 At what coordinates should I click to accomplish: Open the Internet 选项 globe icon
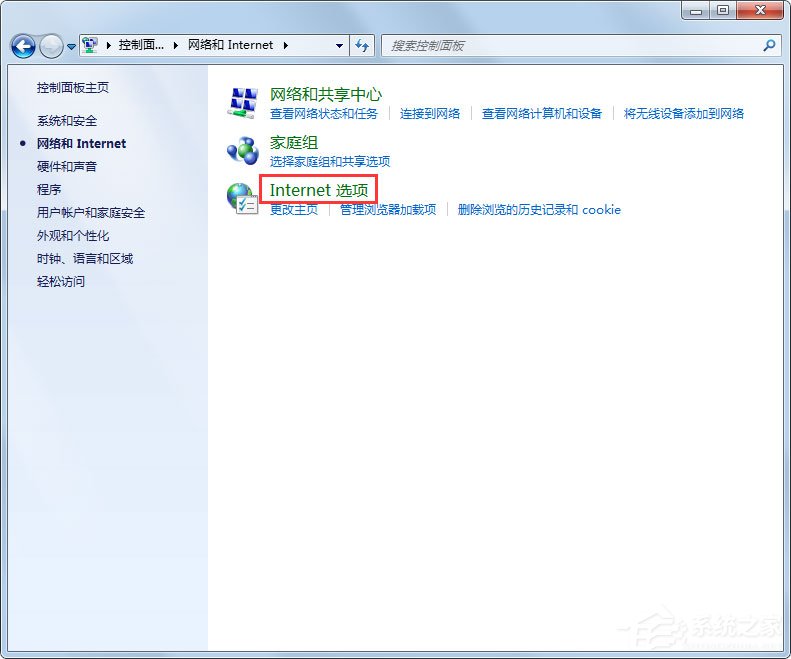(243, 198)
